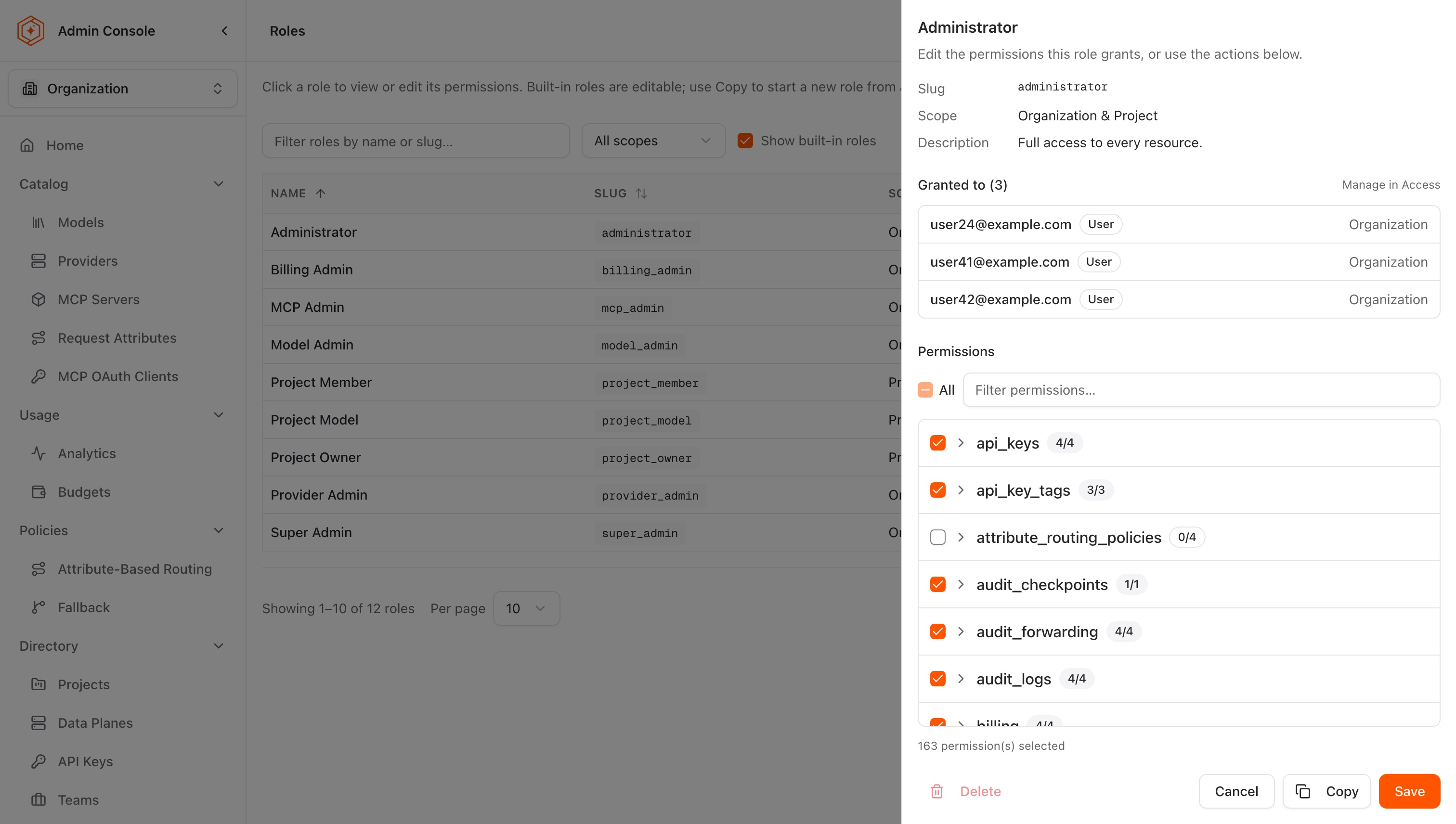Screen dimensions: 1456x824
Task: Open the All scopes filter dropdown
Action: (x=653, y=141)
